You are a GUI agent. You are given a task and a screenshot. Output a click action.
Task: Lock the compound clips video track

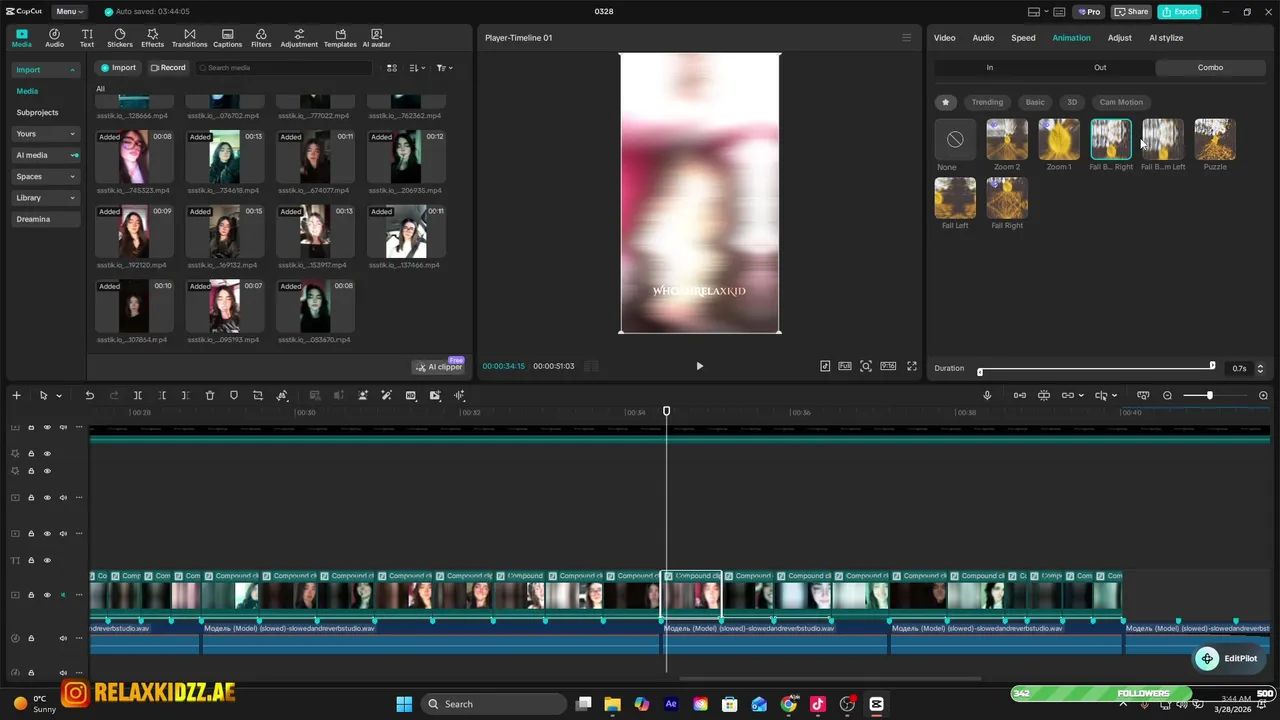[31, 596]
